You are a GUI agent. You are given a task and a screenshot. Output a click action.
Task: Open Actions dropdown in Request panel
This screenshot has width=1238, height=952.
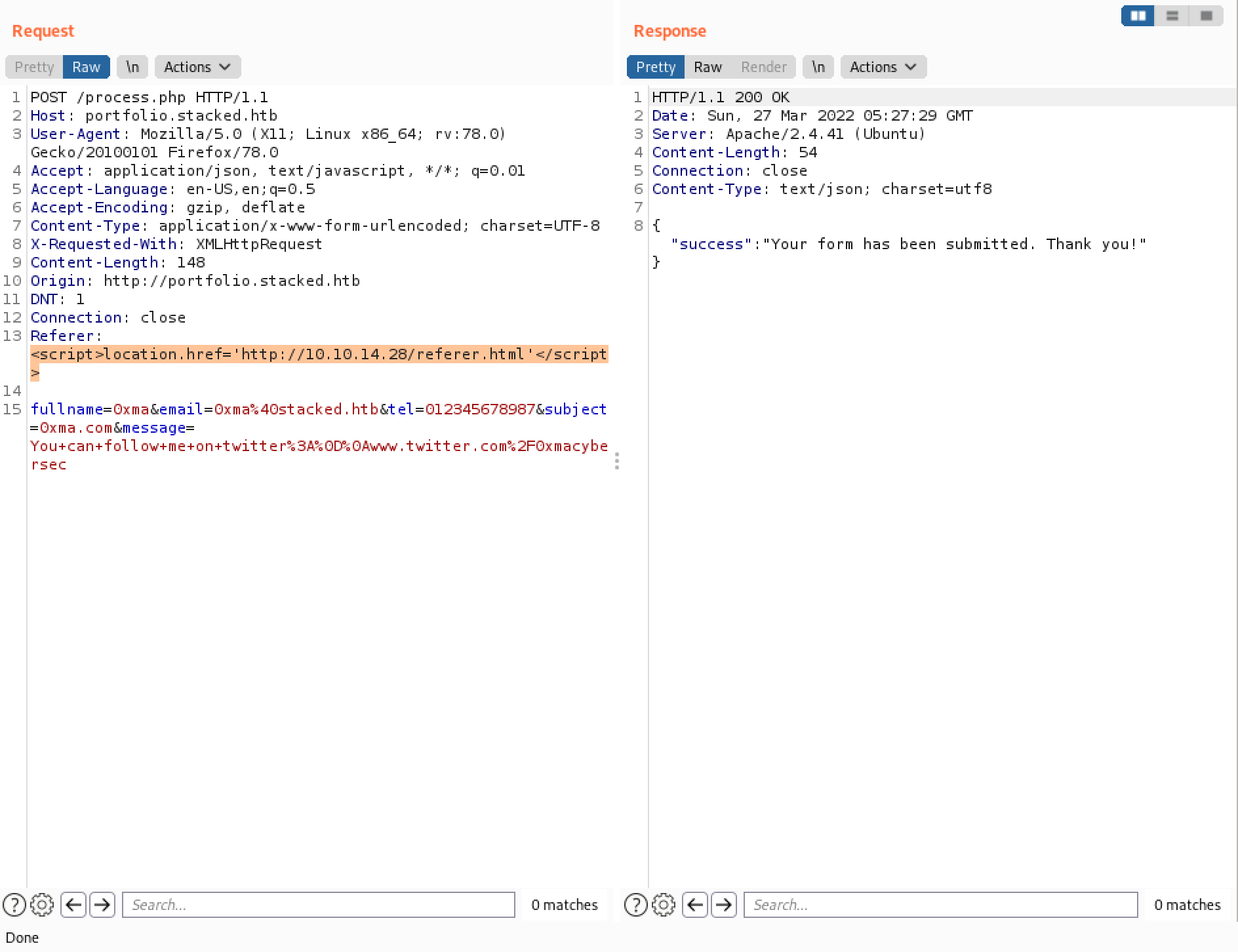[x=197, y=67]
